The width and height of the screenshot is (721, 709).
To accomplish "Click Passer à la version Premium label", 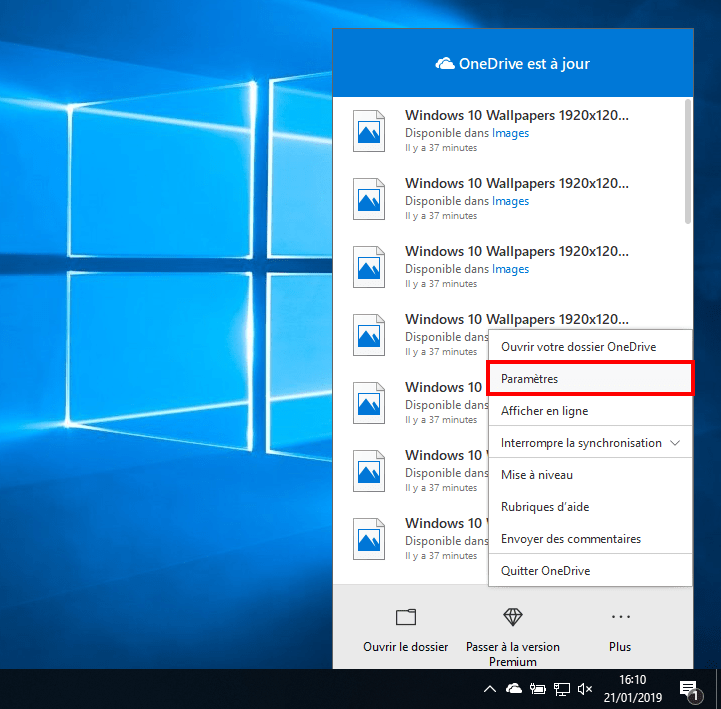I will coord(513,654).
